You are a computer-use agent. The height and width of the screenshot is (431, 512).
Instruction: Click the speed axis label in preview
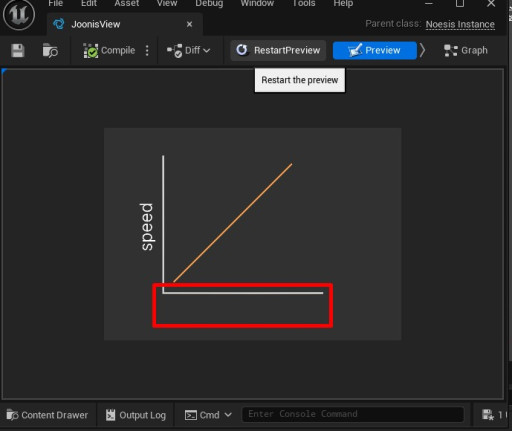[146, 227]
